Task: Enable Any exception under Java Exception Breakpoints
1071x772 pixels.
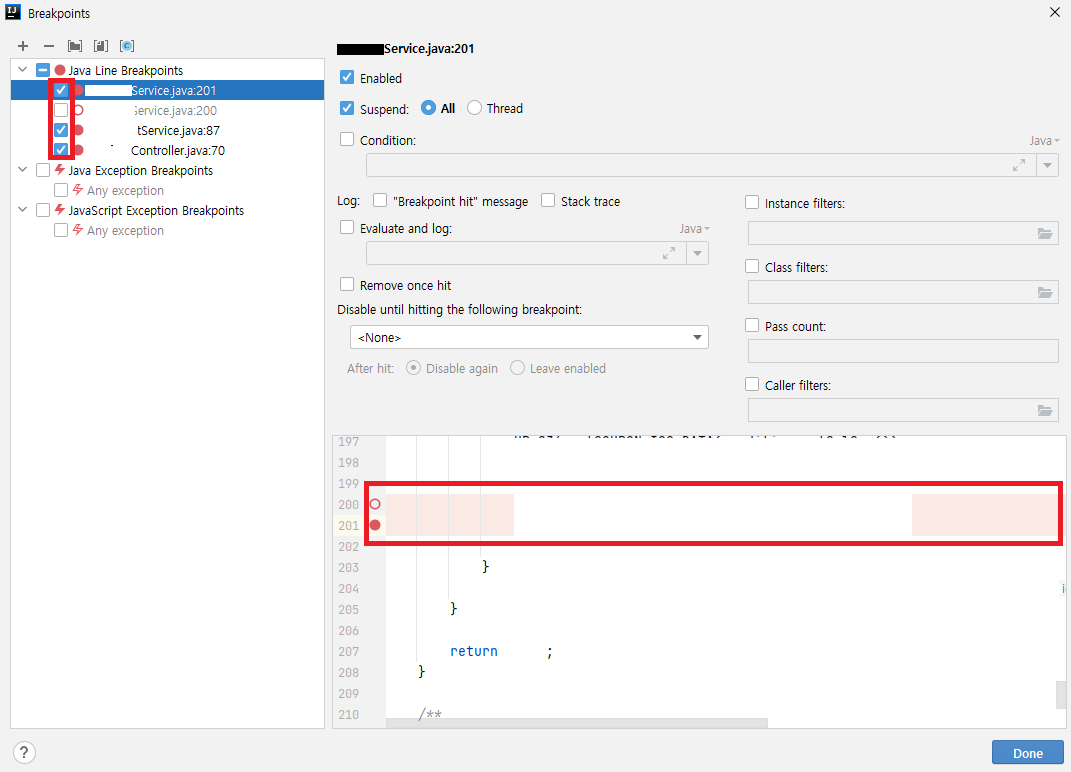Action: [61, 190]
